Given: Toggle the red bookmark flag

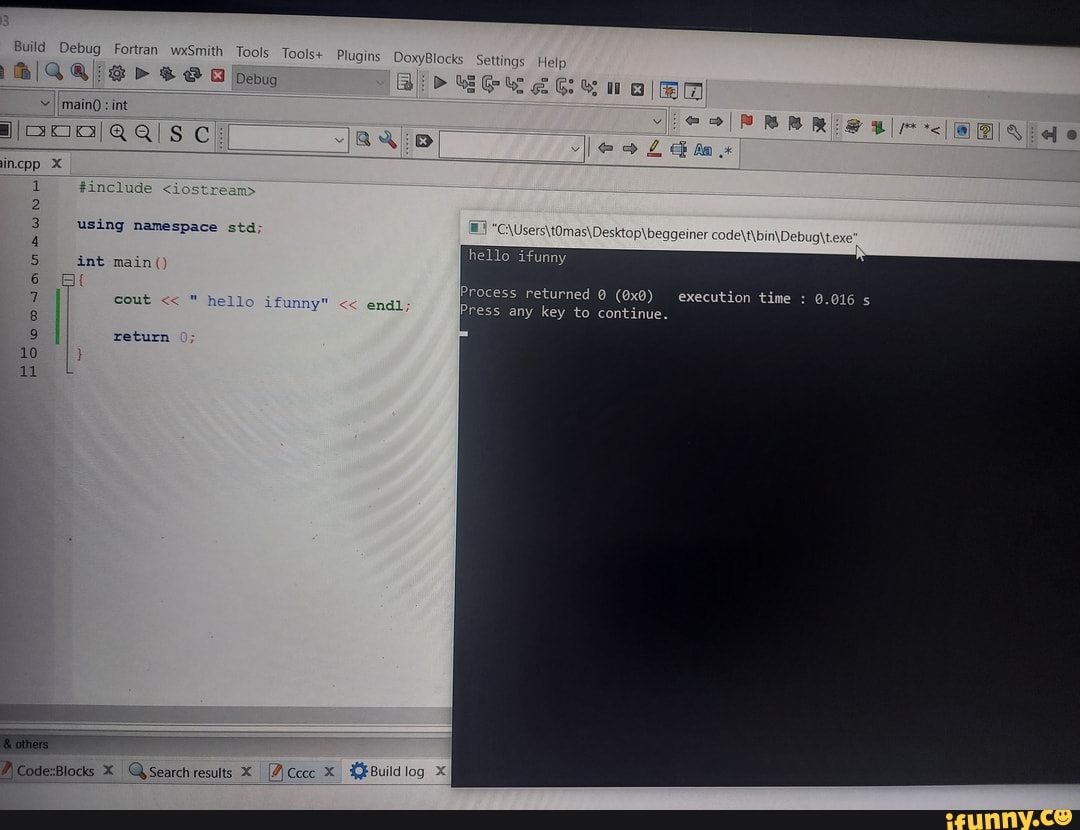Looking at the screenshot, I should tap(746, 122).
